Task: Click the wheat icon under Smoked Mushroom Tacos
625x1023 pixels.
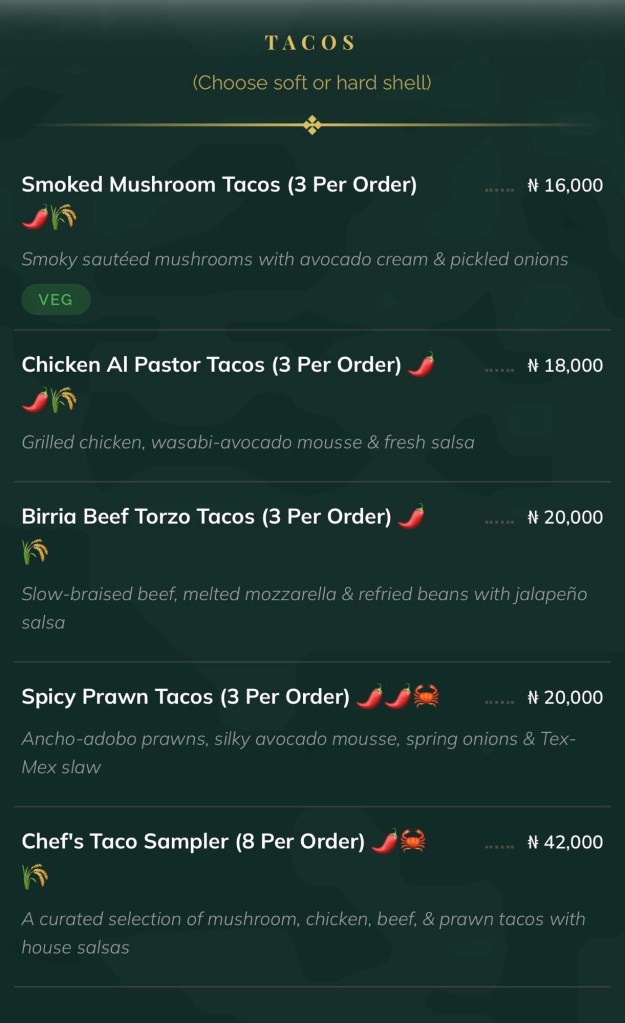Action: pos(63,215)
